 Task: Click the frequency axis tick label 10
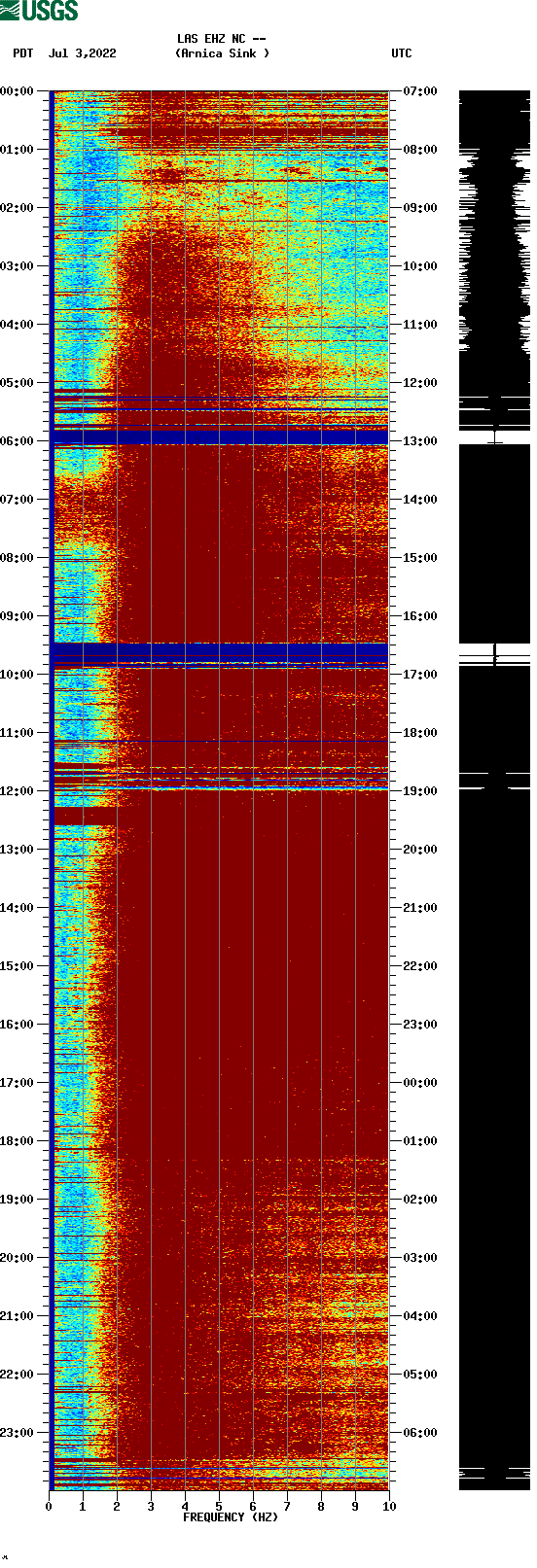389,1507
